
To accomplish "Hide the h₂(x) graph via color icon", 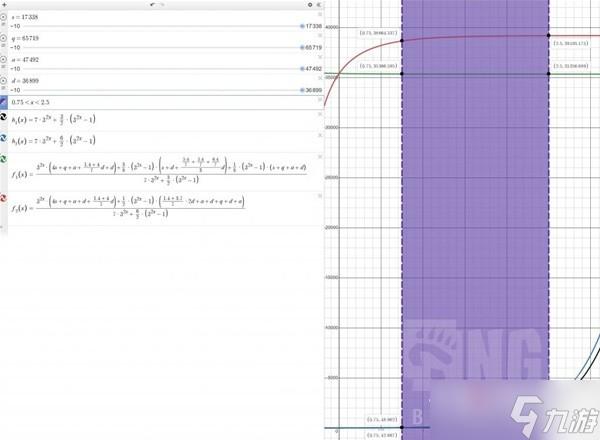I will 5,139.
